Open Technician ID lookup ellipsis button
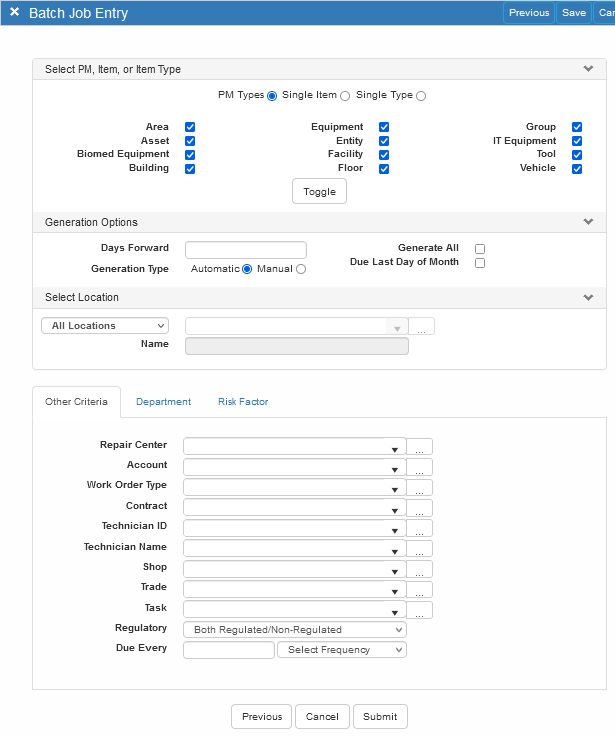 (420, 528)
